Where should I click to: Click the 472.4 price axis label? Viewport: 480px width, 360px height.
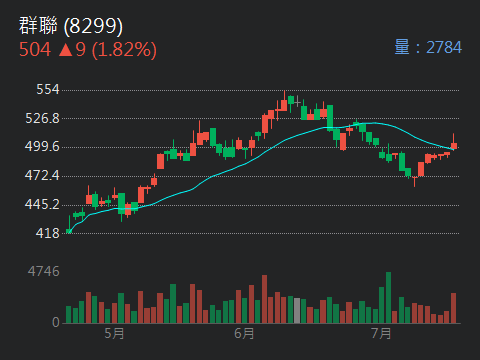(42, 175)
